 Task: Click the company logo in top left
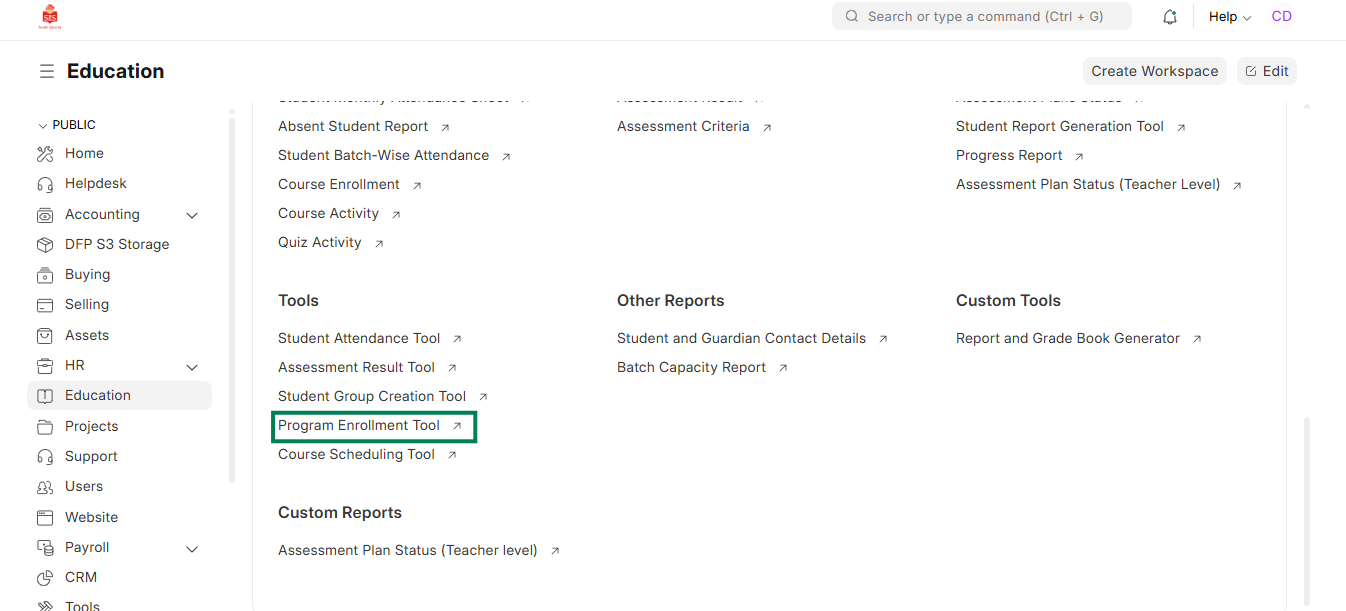click(x=50, y=17)
